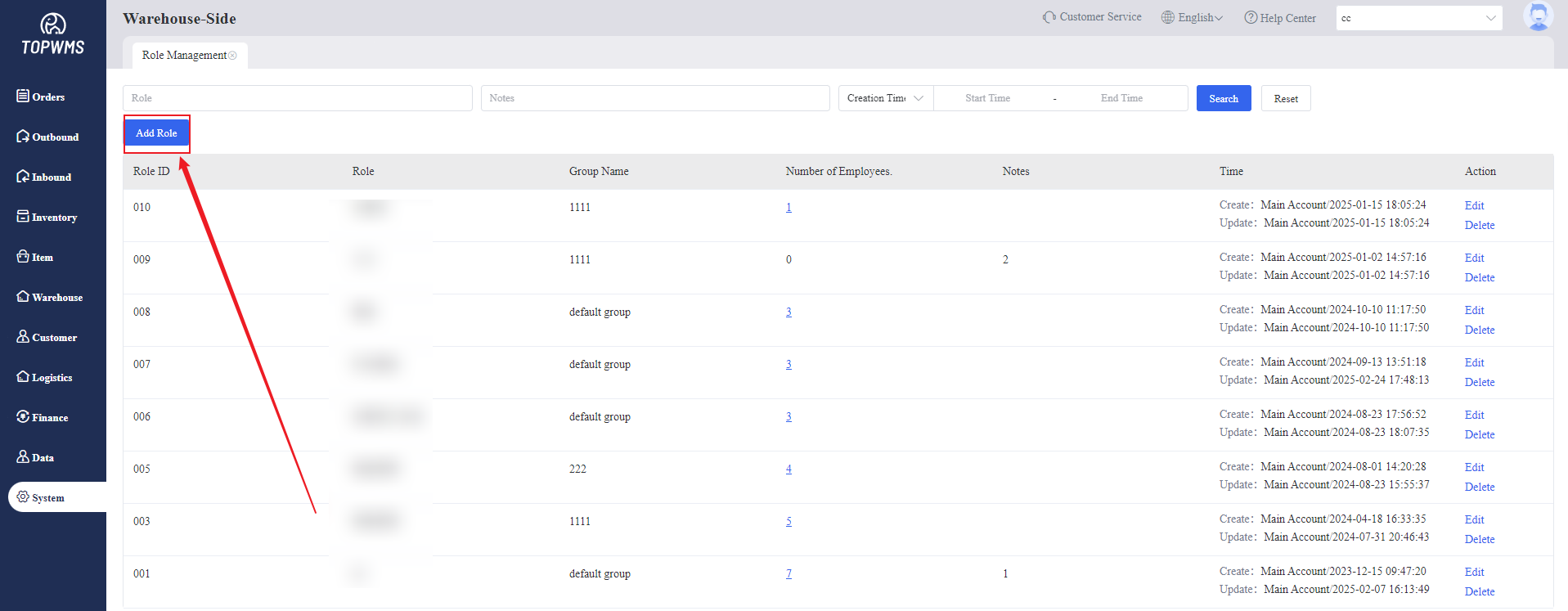Select the Warehouse sidebar icon
This screenshot has width=1568, height=611.
23,297
